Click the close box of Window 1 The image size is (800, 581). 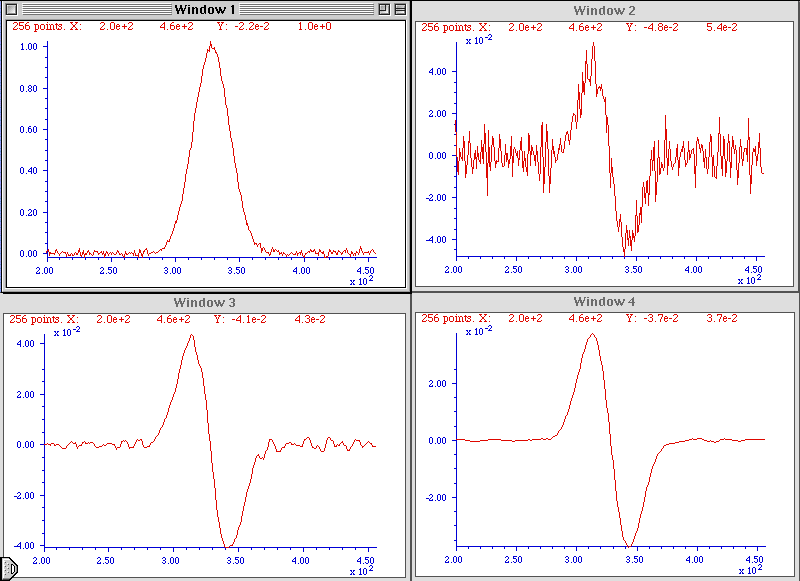click(x=12, y=9)
